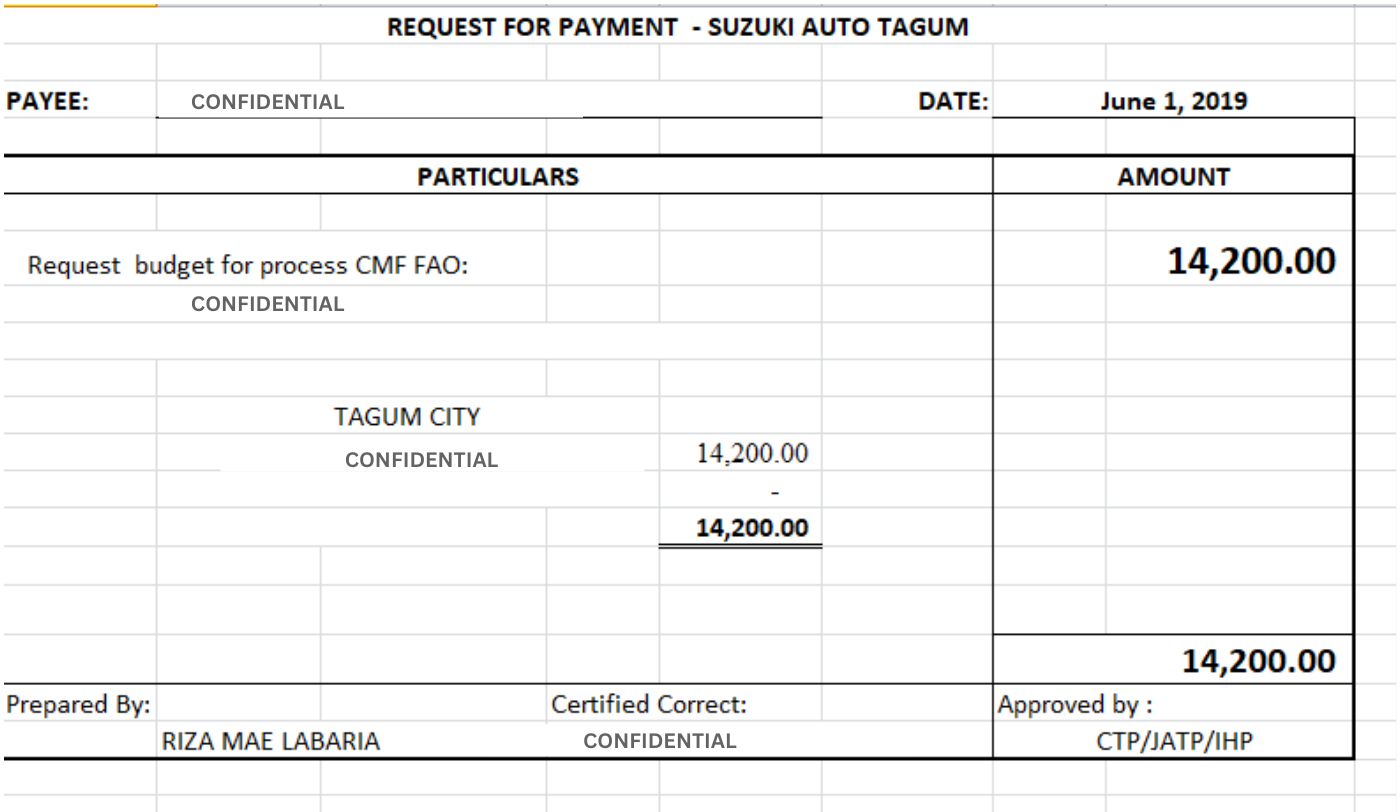This screenshot has width=1400, height=812.
Task: Select the dash cell under the line item
Action: coord(775,492)
